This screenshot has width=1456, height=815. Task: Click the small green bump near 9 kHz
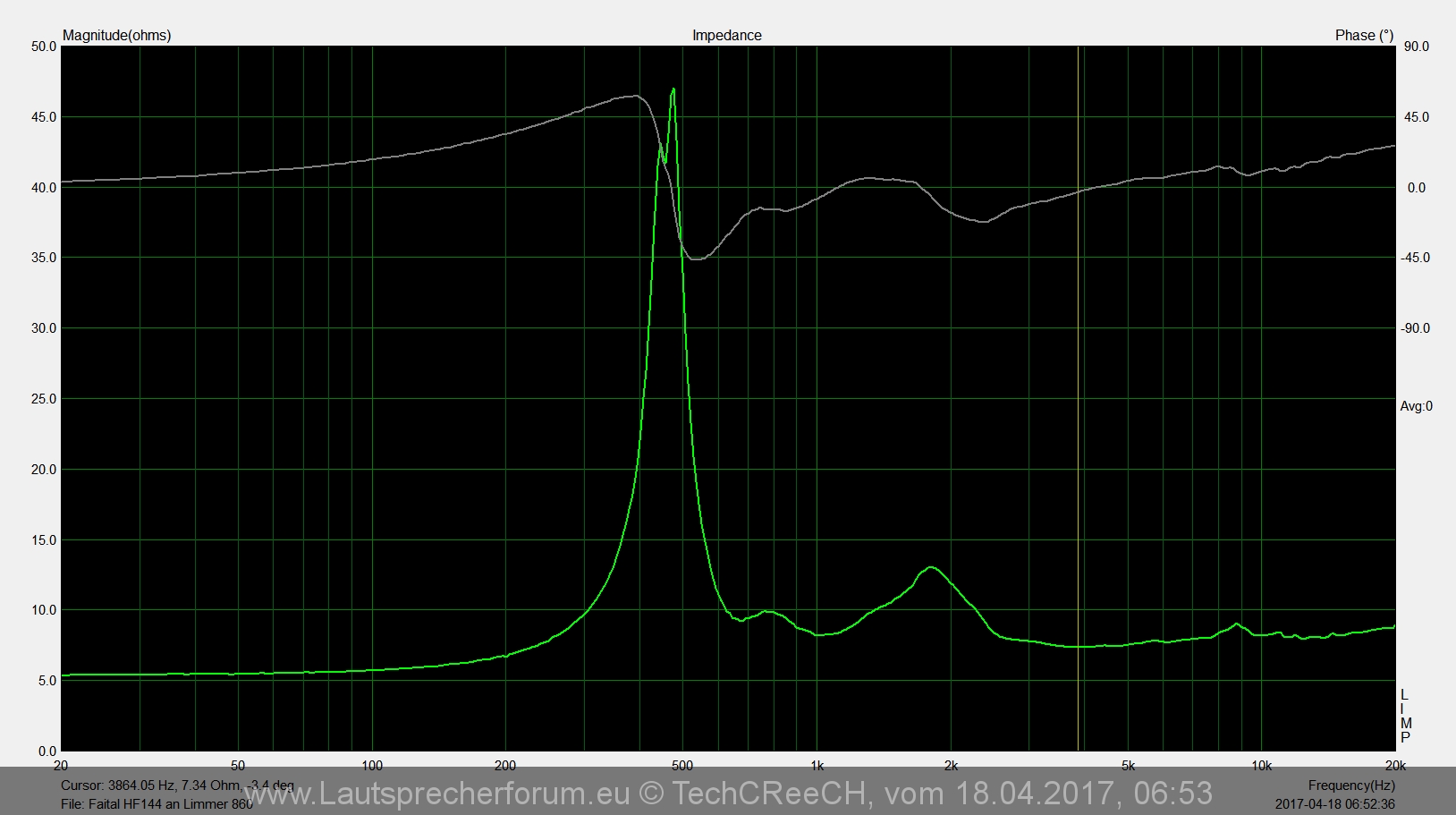tap(1236, 624)
